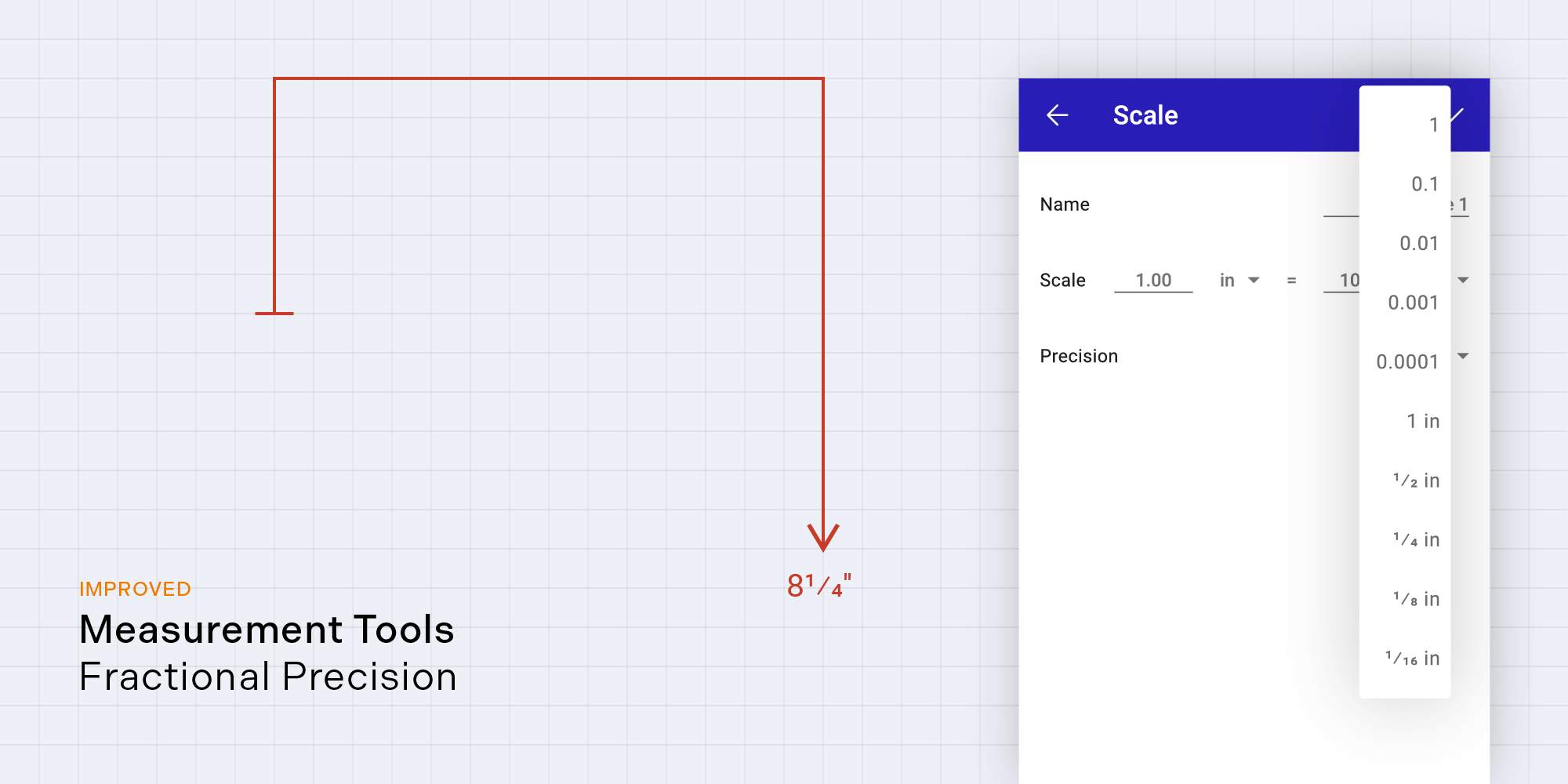Select the ½ in fractional precision
This screenshot has height=784, width=1568.
(x=1405, y=481)
